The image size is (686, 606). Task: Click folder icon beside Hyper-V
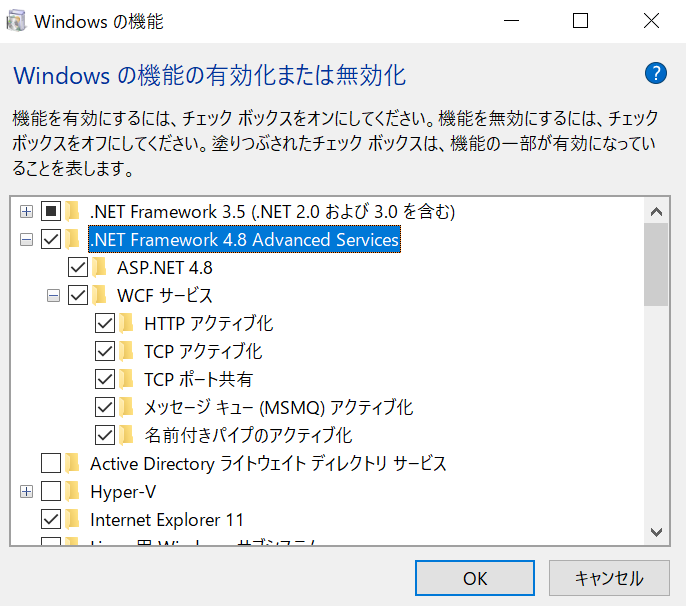(72, 492)
